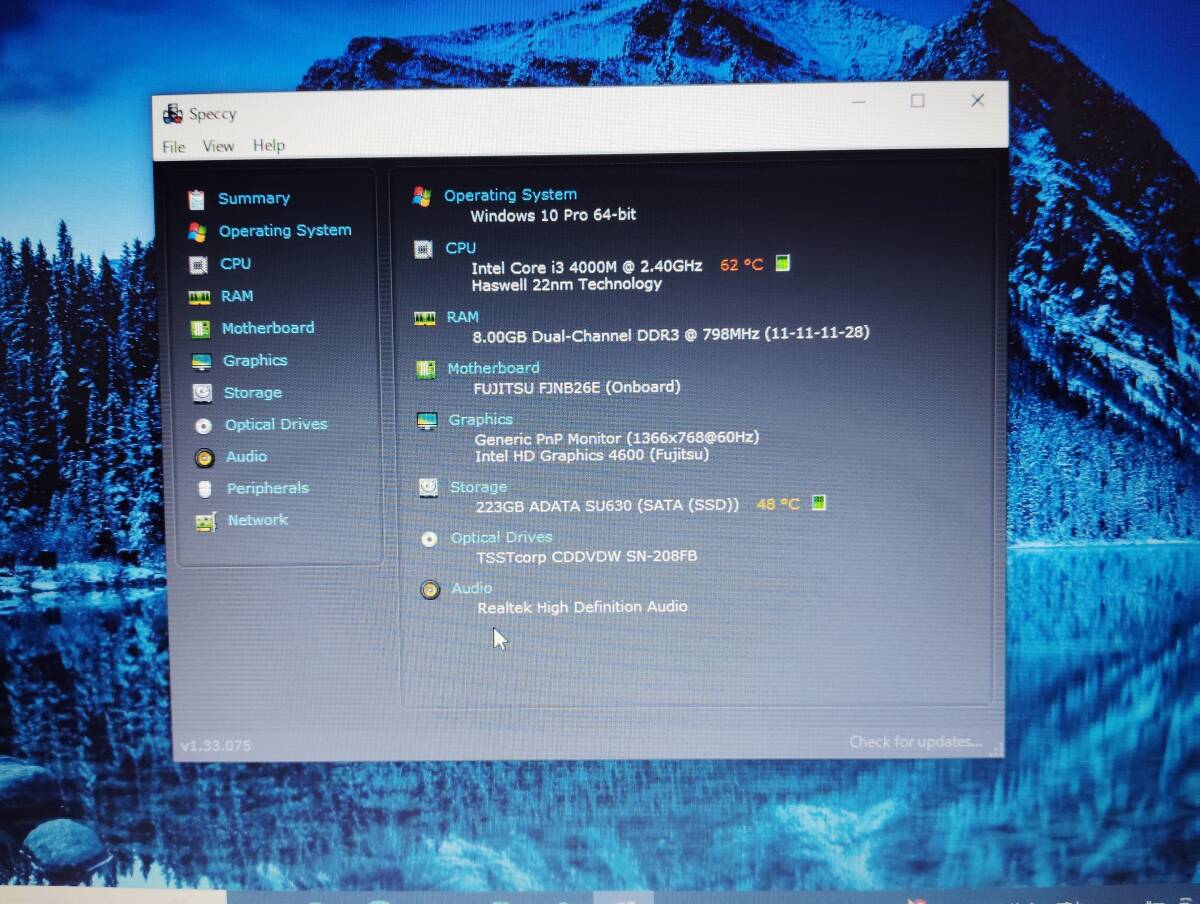Select Optical Drives in the sidebar
This screenshot has height=904, width=1200.
[x=276, y=424]
